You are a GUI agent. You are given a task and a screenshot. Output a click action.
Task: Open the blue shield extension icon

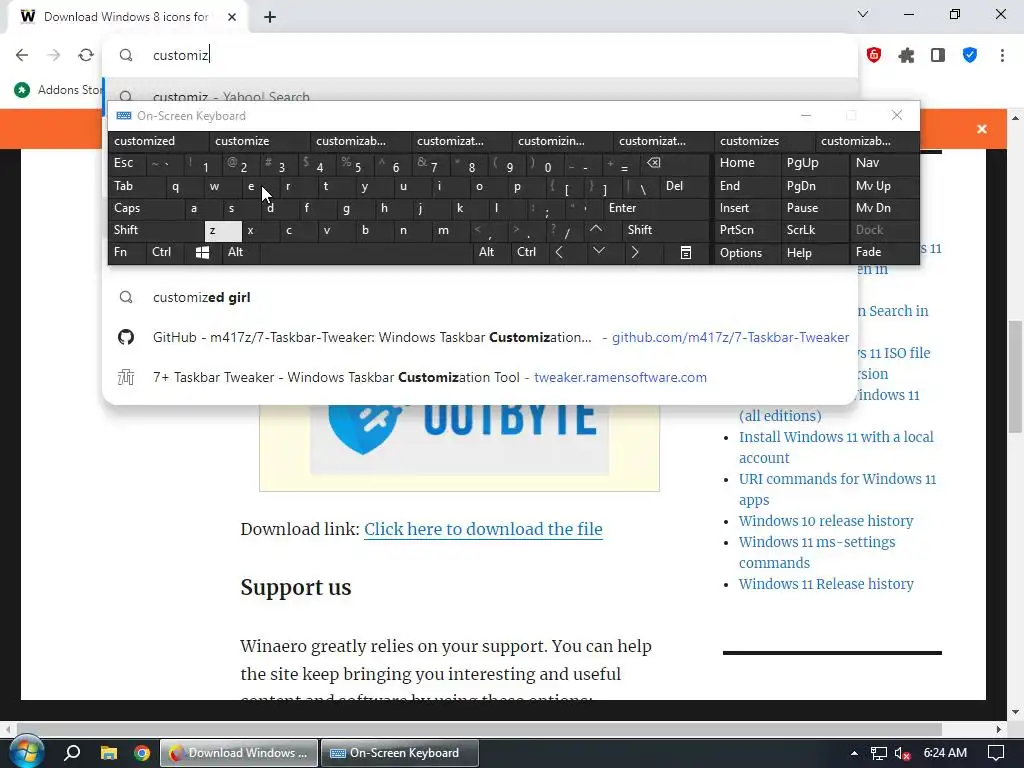pyautogui.click(x=970, y=55)
